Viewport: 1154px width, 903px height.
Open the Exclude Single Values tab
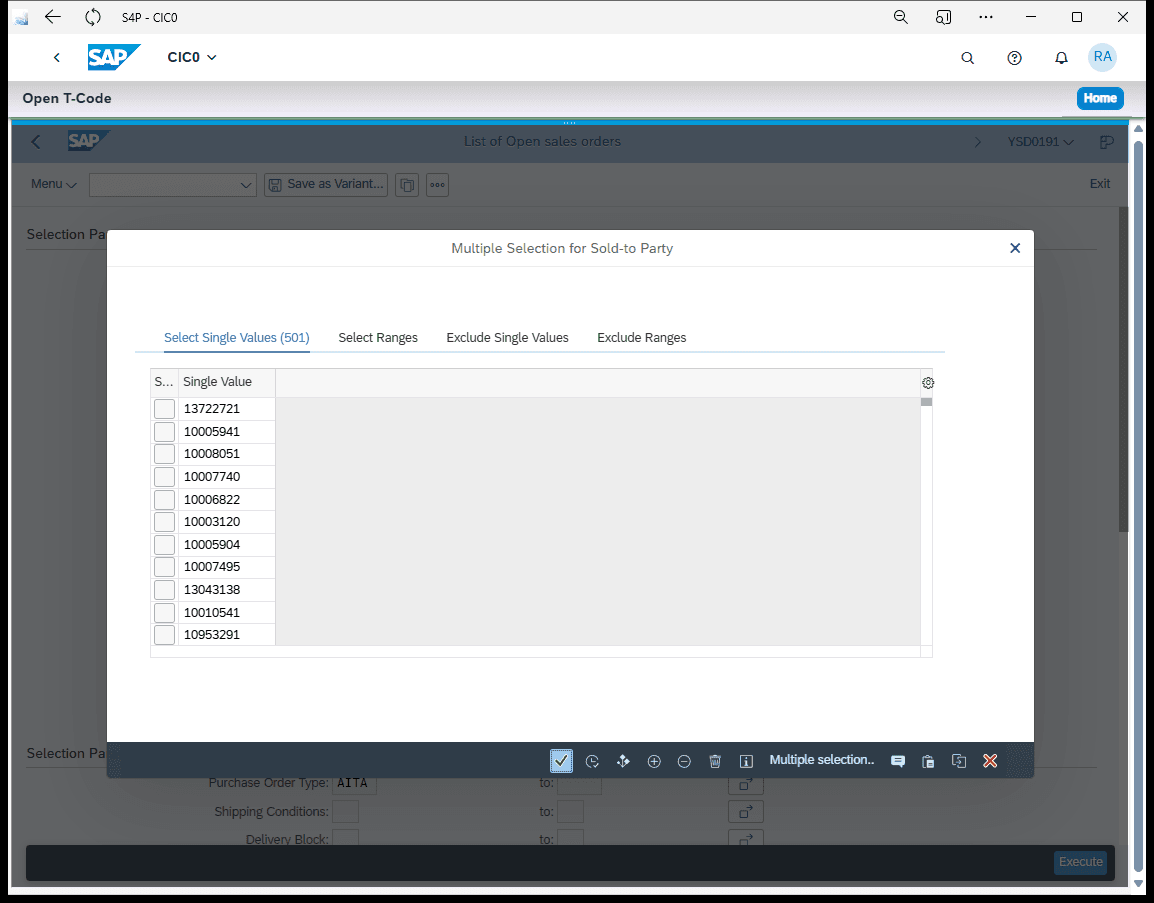(507, 338)
